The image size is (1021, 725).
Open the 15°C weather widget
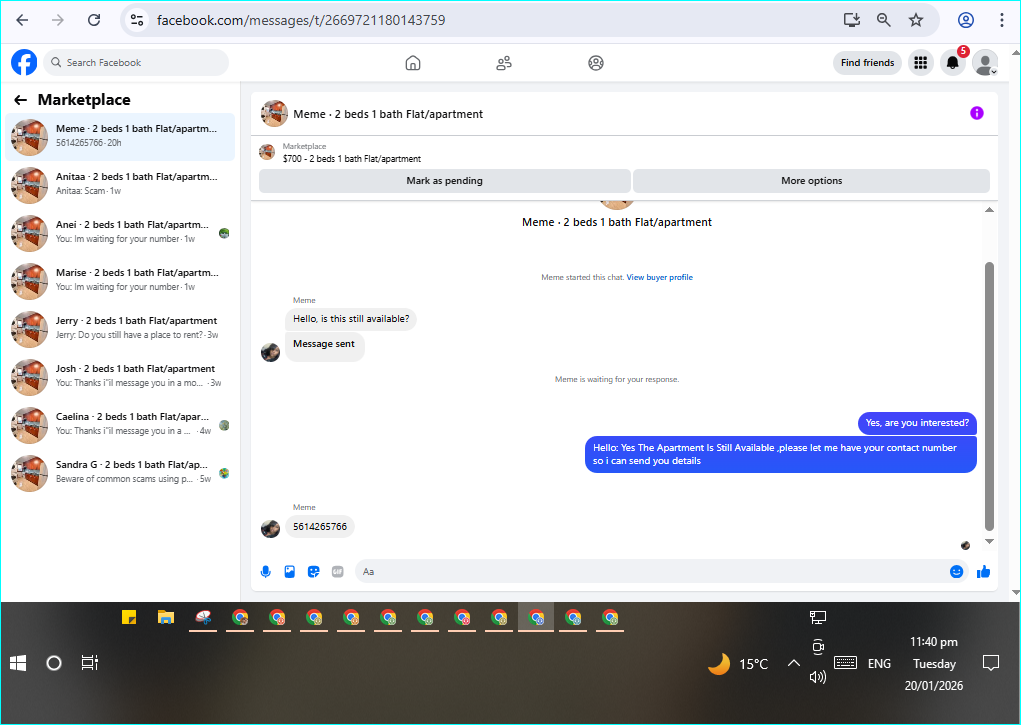click(738, 664)
